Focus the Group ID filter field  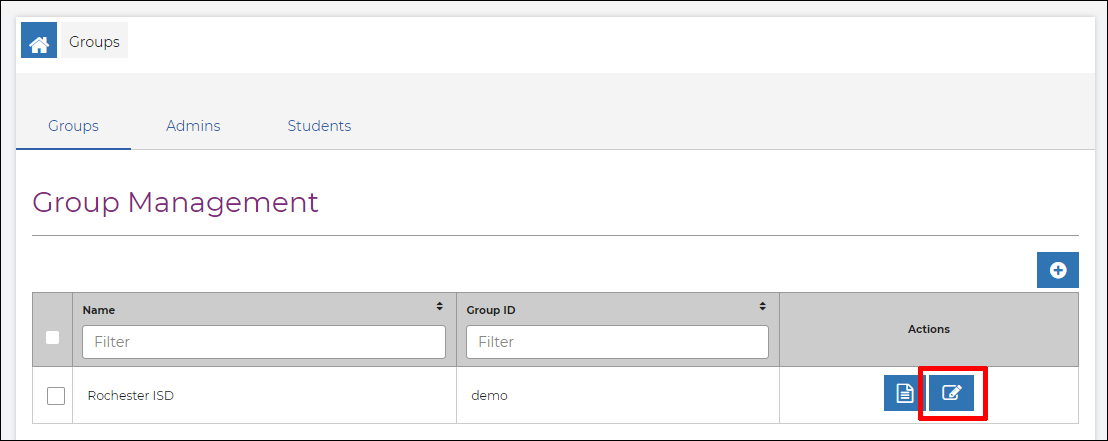pos(618,342)
